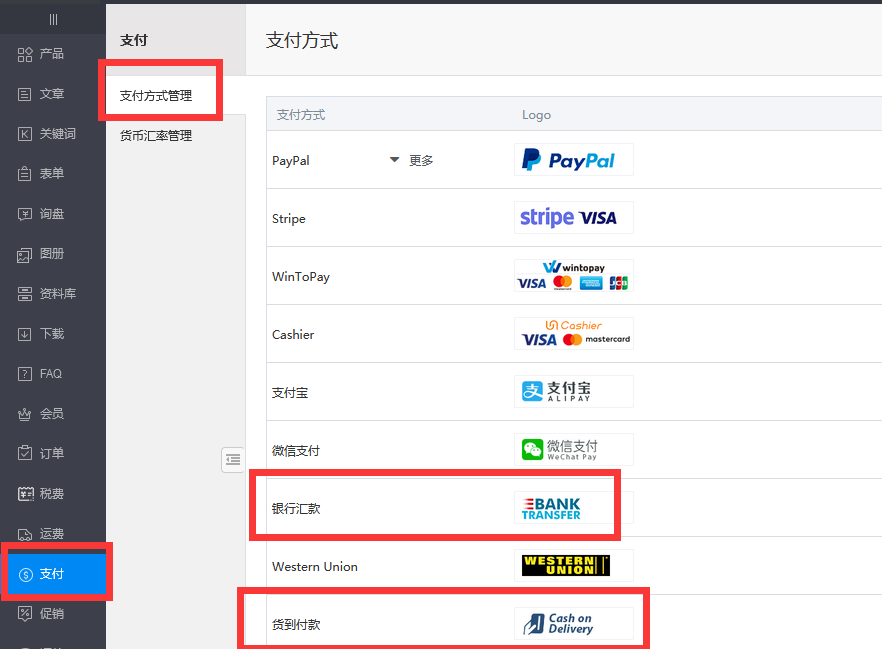The image size is (882, 649).
Task: Click the 支付 payment sidebar menu item
Action: pyautogui.click(x=52, y=574)
